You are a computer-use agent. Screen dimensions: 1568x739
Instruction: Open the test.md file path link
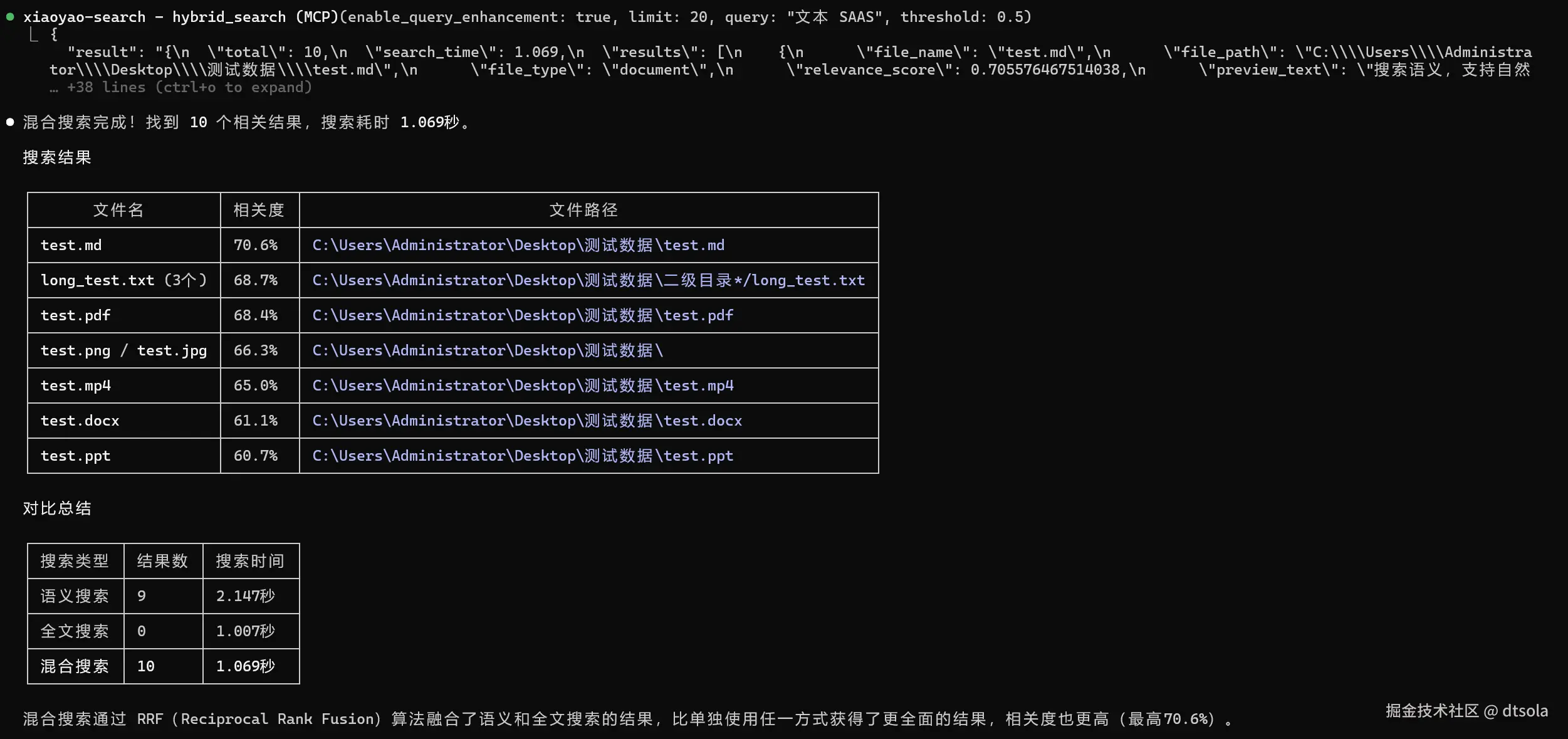pyautogui.click(x=518, y=245)
